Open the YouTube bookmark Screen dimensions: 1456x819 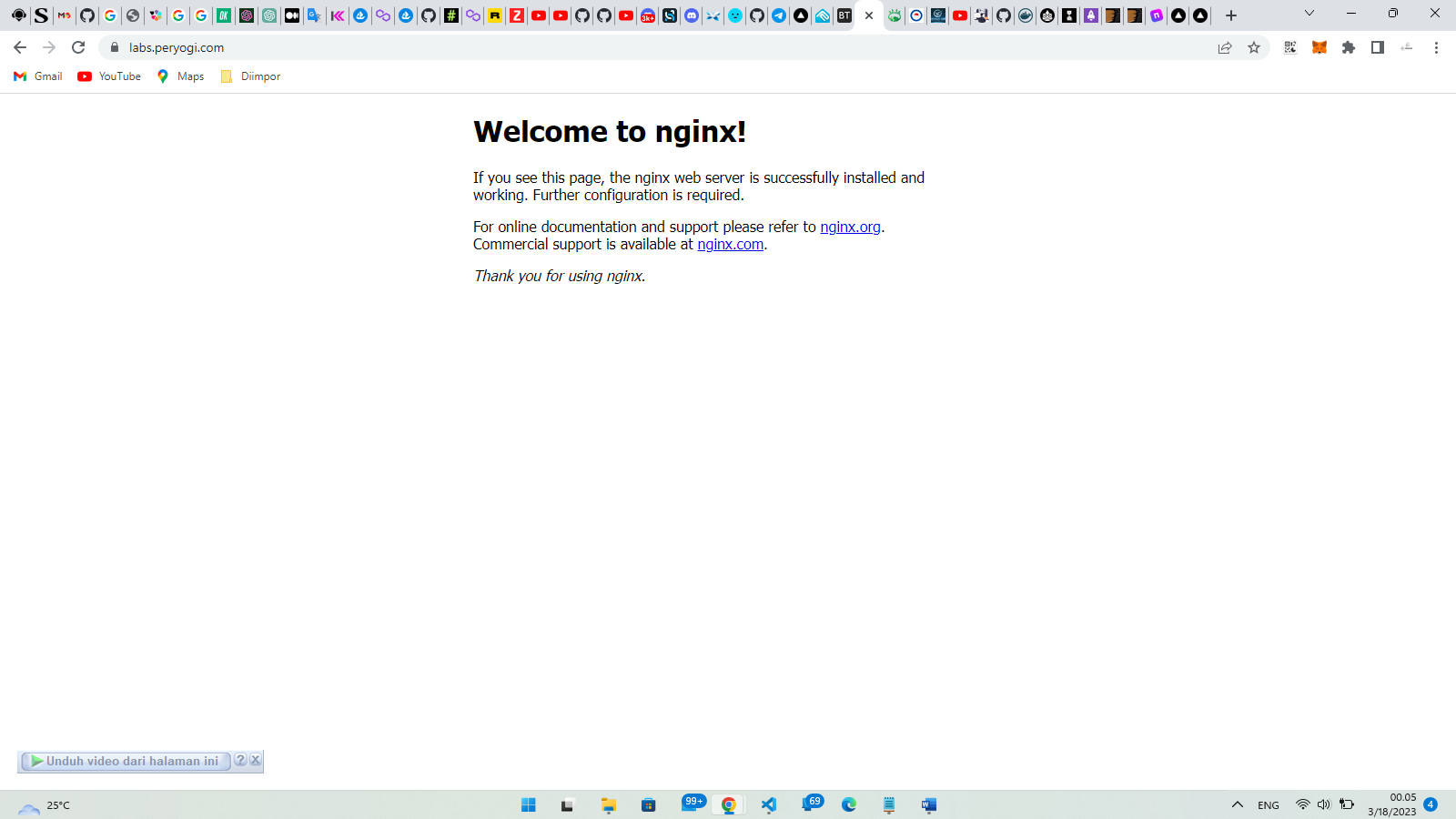click(x=109, y=76)
